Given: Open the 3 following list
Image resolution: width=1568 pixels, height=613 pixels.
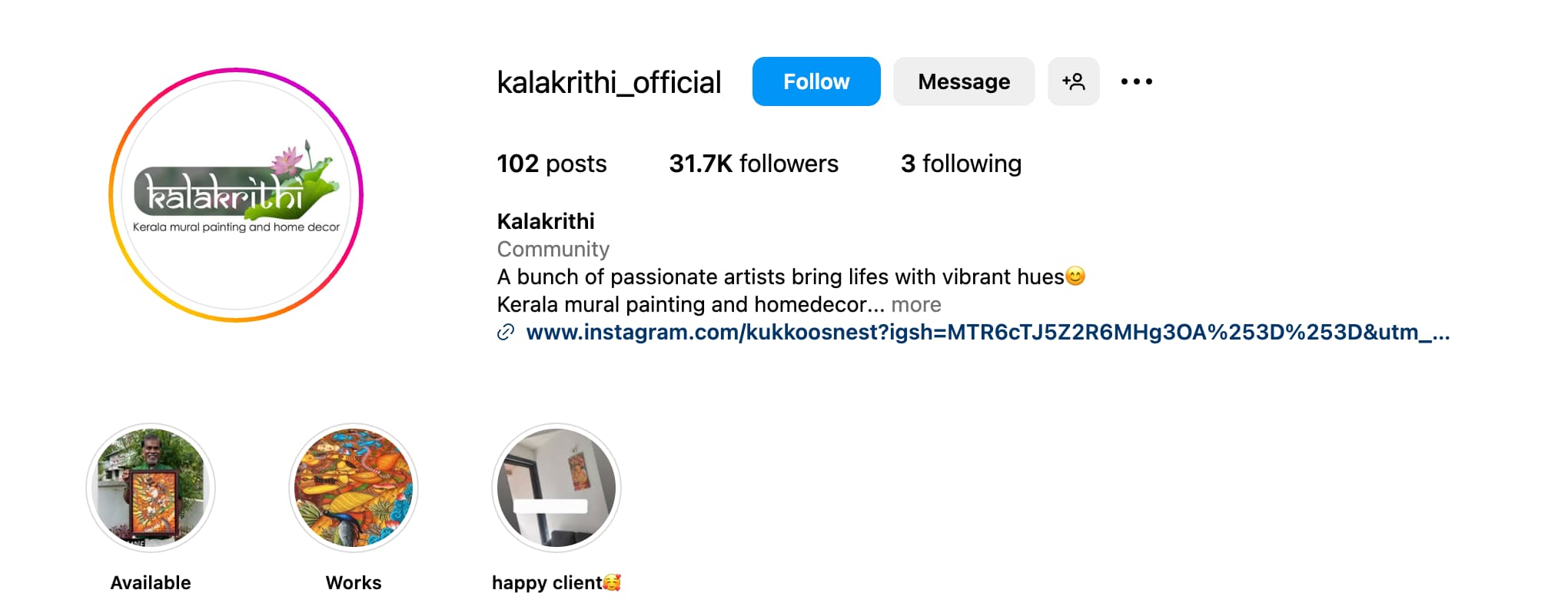Looking at the screenshot, I should [x=961, y=164].
